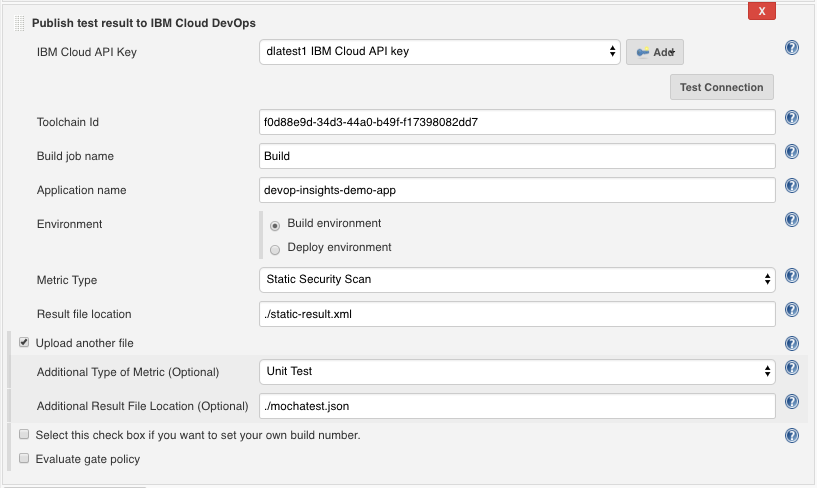Click Test Connection button
Viewport: 817px width, 488px height.
(721, 87)
